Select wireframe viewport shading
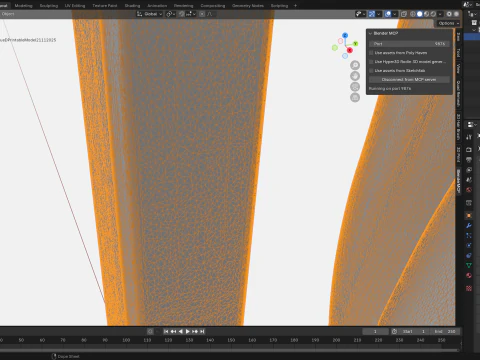Image resolution: width=480 pixels, height=360 pixels. point(413,14)
